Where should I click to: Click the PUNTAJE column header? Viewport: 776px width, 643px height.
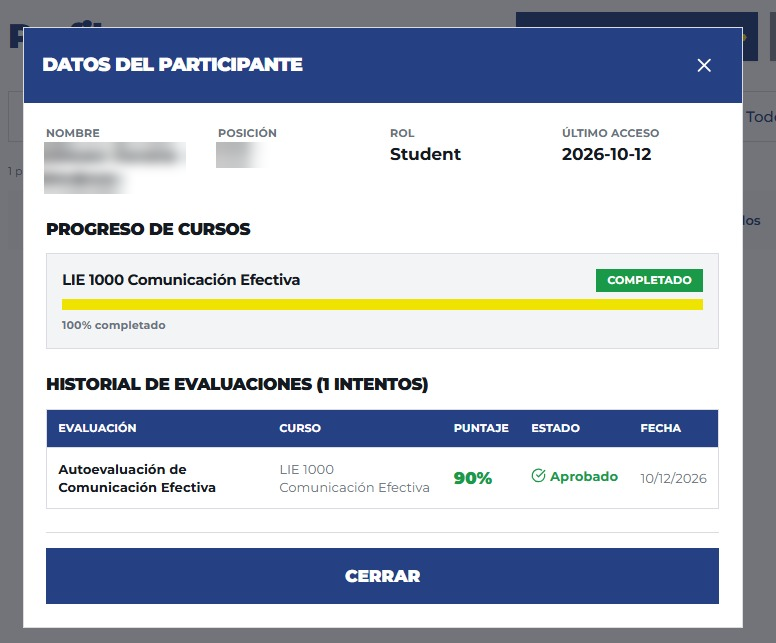tap(481, 428)
